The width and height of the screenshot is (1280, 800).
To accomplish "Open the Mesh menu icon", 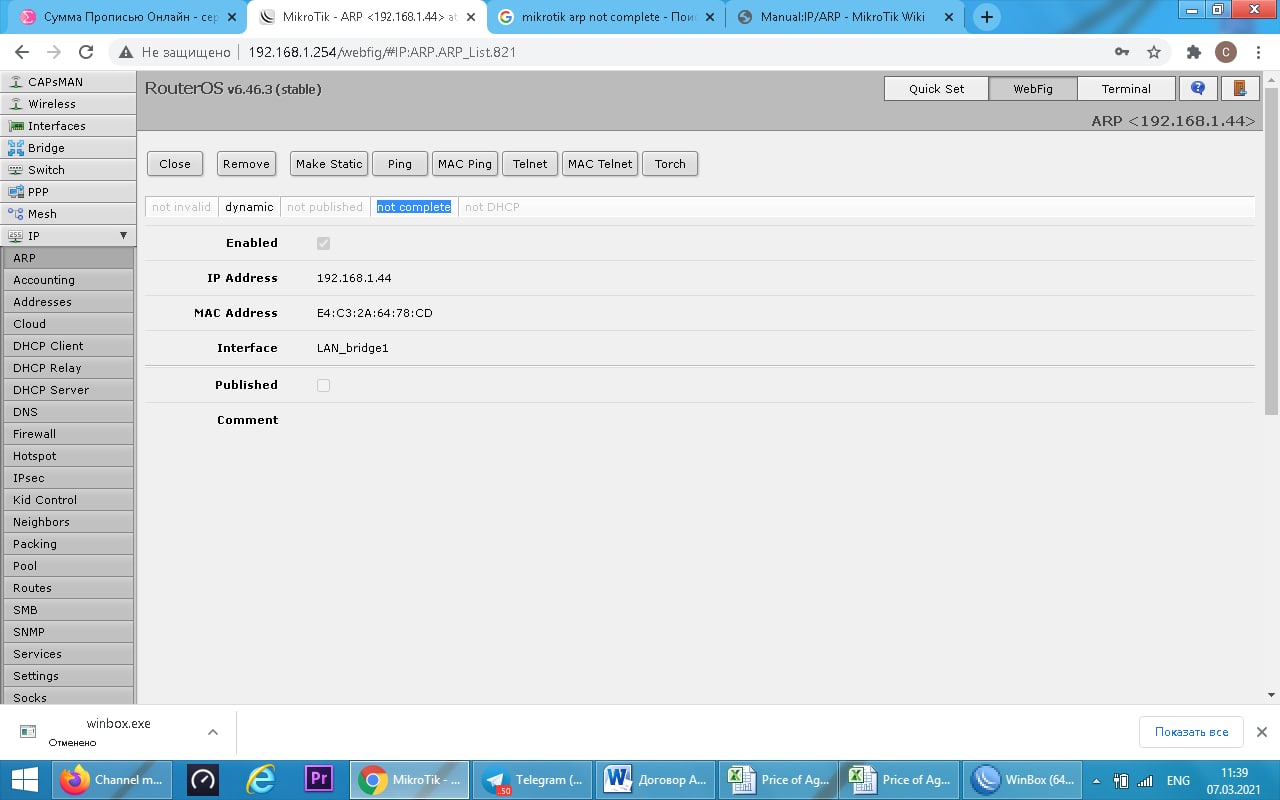I will click(x=15, y=214).
